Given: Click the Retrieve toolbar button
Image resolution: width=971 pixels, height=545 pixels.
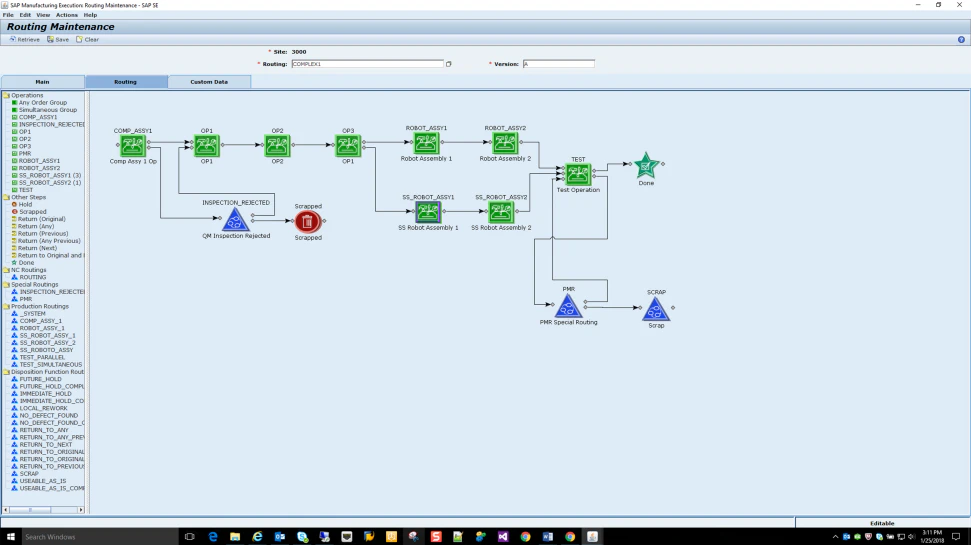Looking at the screenshot, I should (24, 40).
